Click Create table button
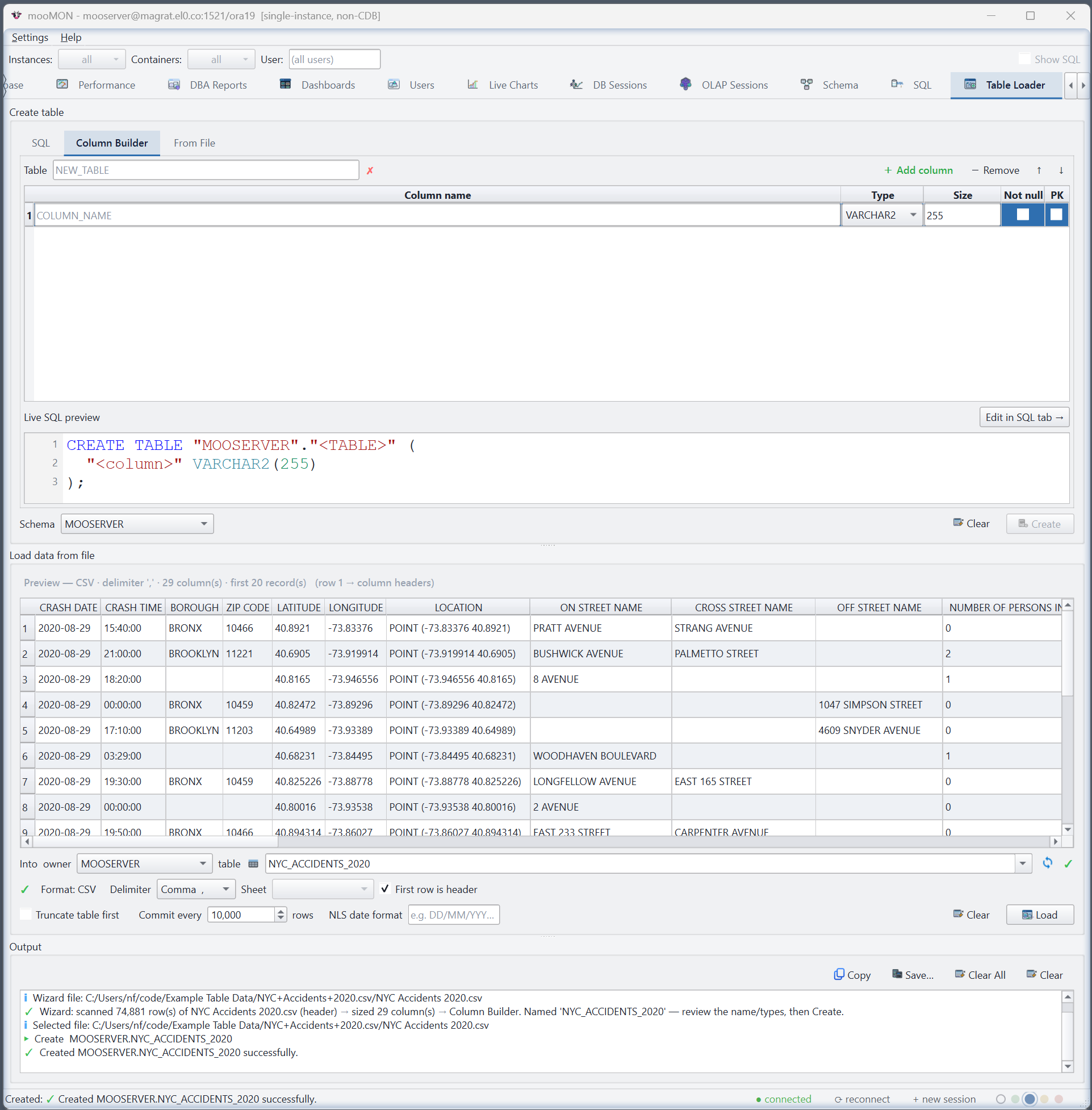Image resolution: width=1092 pixels, height=1110 pixels. [x=1039, y=524]
